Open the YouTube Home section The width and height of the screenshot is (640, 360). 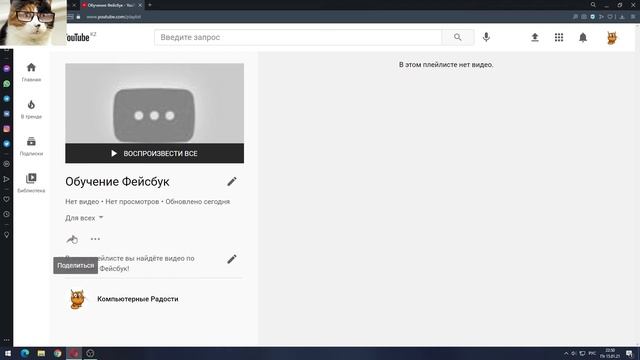point(31,72)
